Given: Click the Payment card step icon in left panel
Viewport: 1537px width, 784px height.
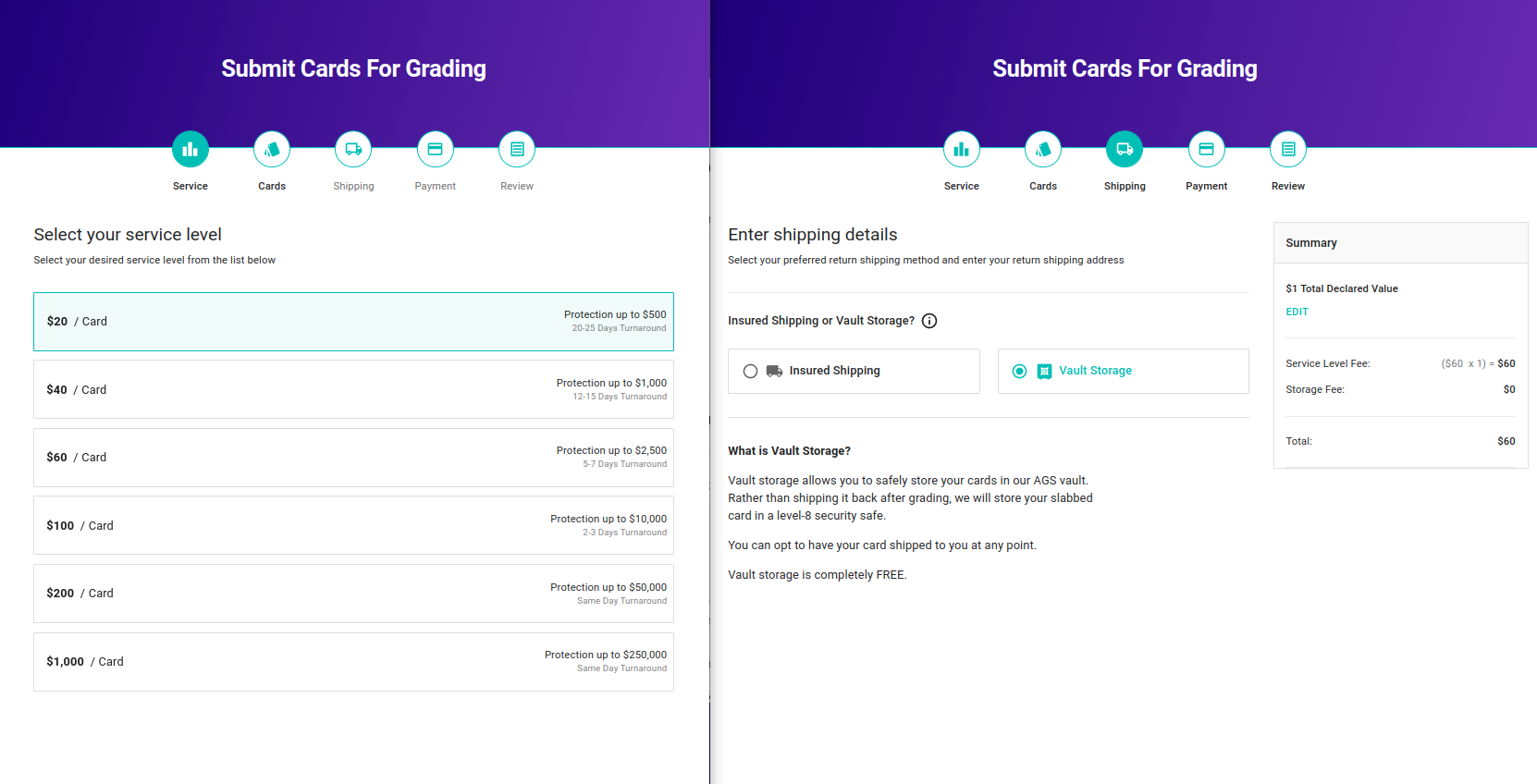Looking at the screenshot, I should [436, 149].
